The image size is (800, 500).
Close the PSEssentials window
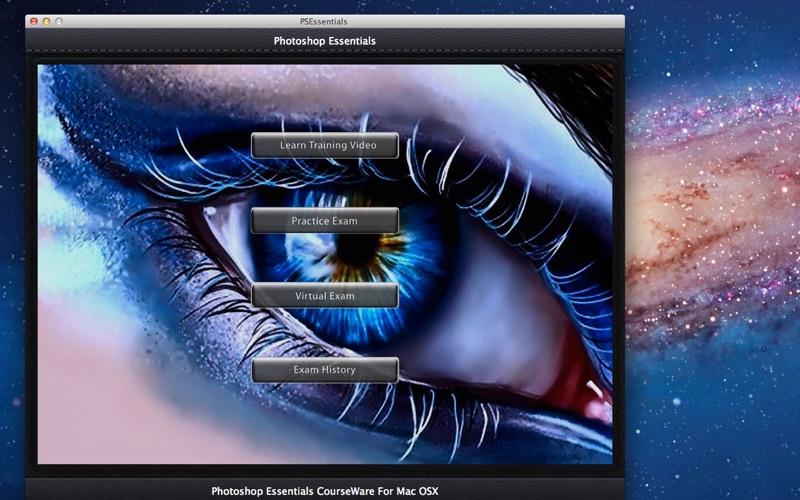pyautogui.click(x=34, y=21)
